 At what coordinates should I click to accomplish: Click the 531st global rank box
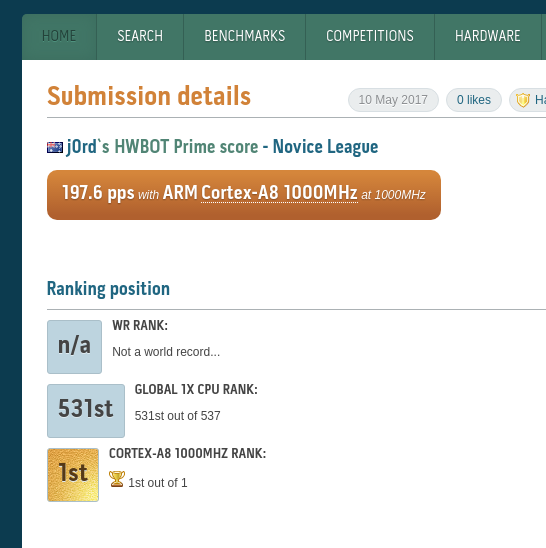point(86,411)
